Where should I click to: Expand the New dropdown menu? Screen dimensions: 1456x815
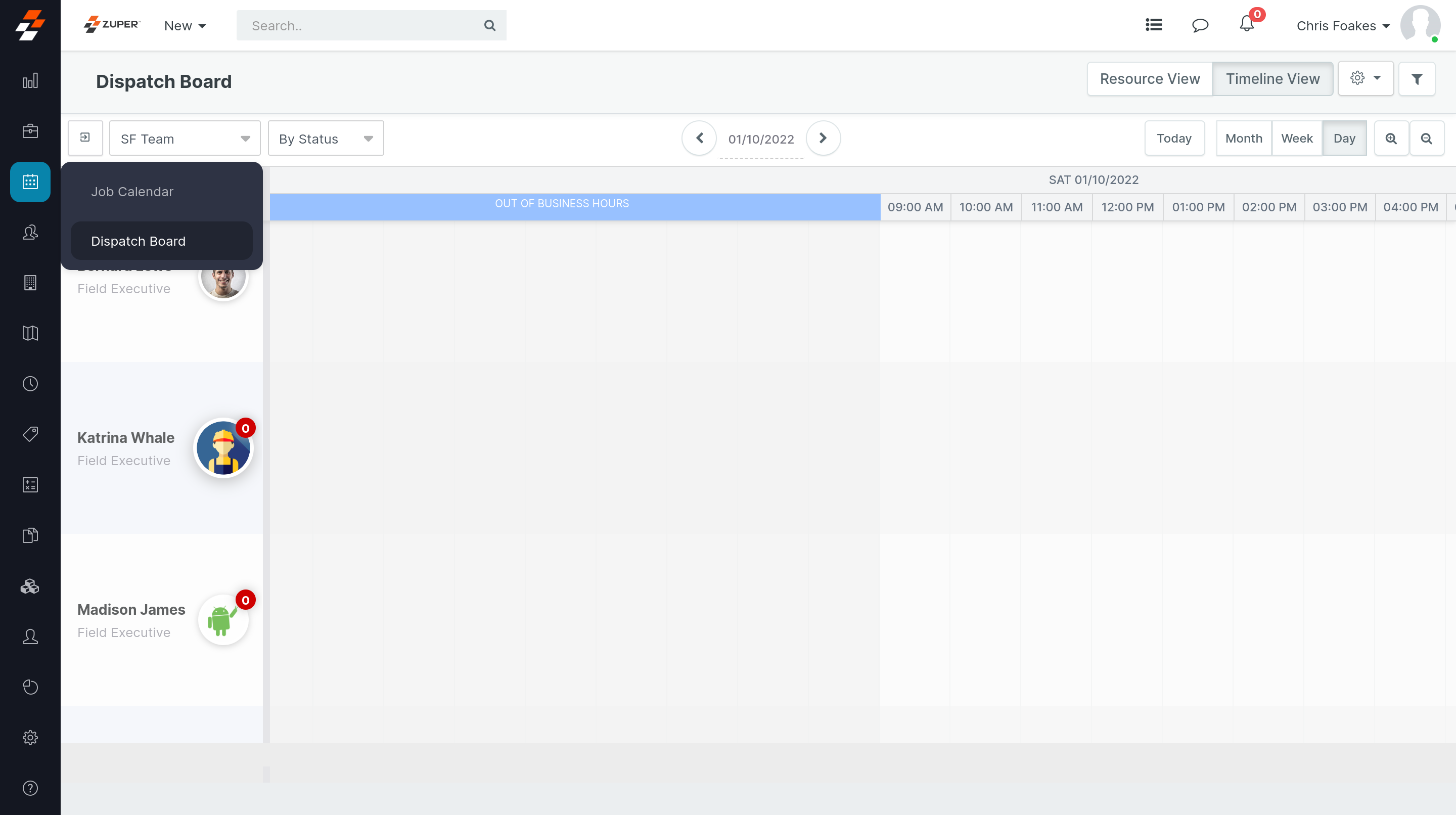(185, 26)
